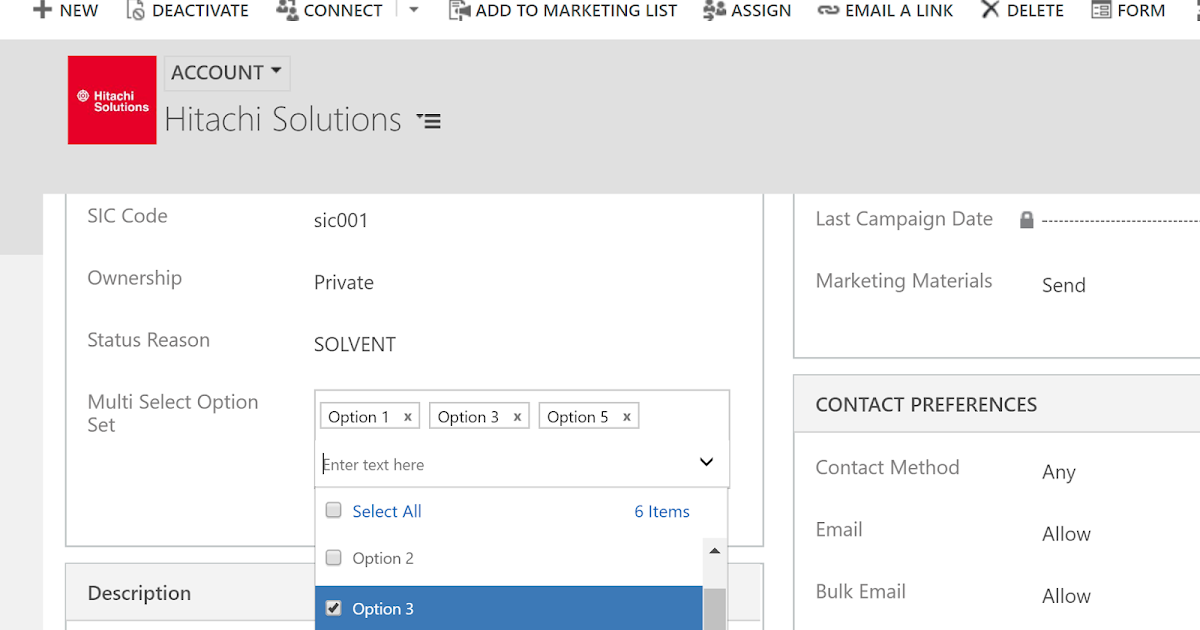This screenshot has height=630, width=1200.
Task: Remove the Option 5 tag
Action: (626, 415)
